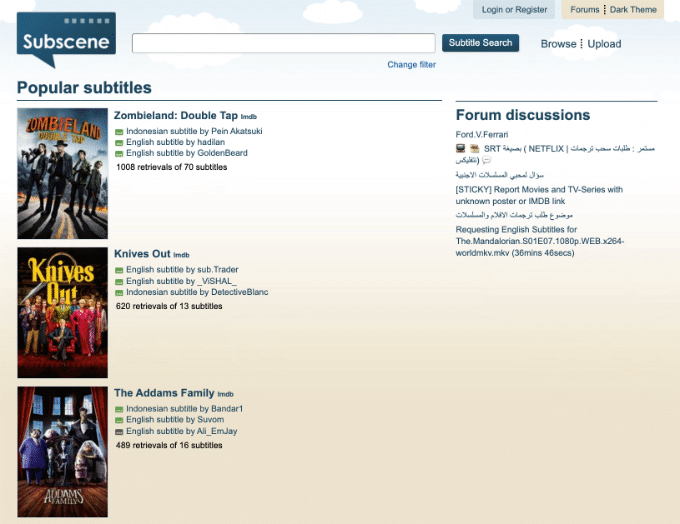
Task: Click Zombieland Double Tap poster thumbnail
Action: 62,174
